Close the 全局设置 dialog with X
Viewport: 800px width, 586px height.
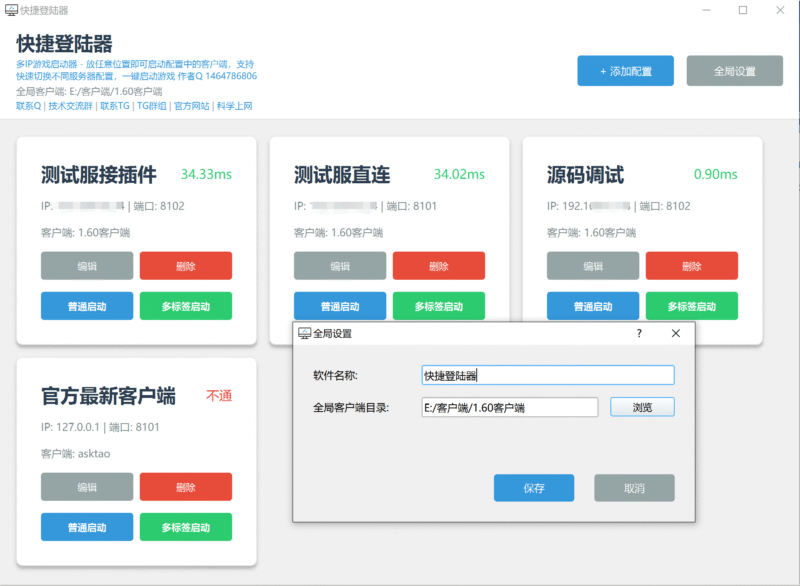pyautogui.click(x=675, y=333)
